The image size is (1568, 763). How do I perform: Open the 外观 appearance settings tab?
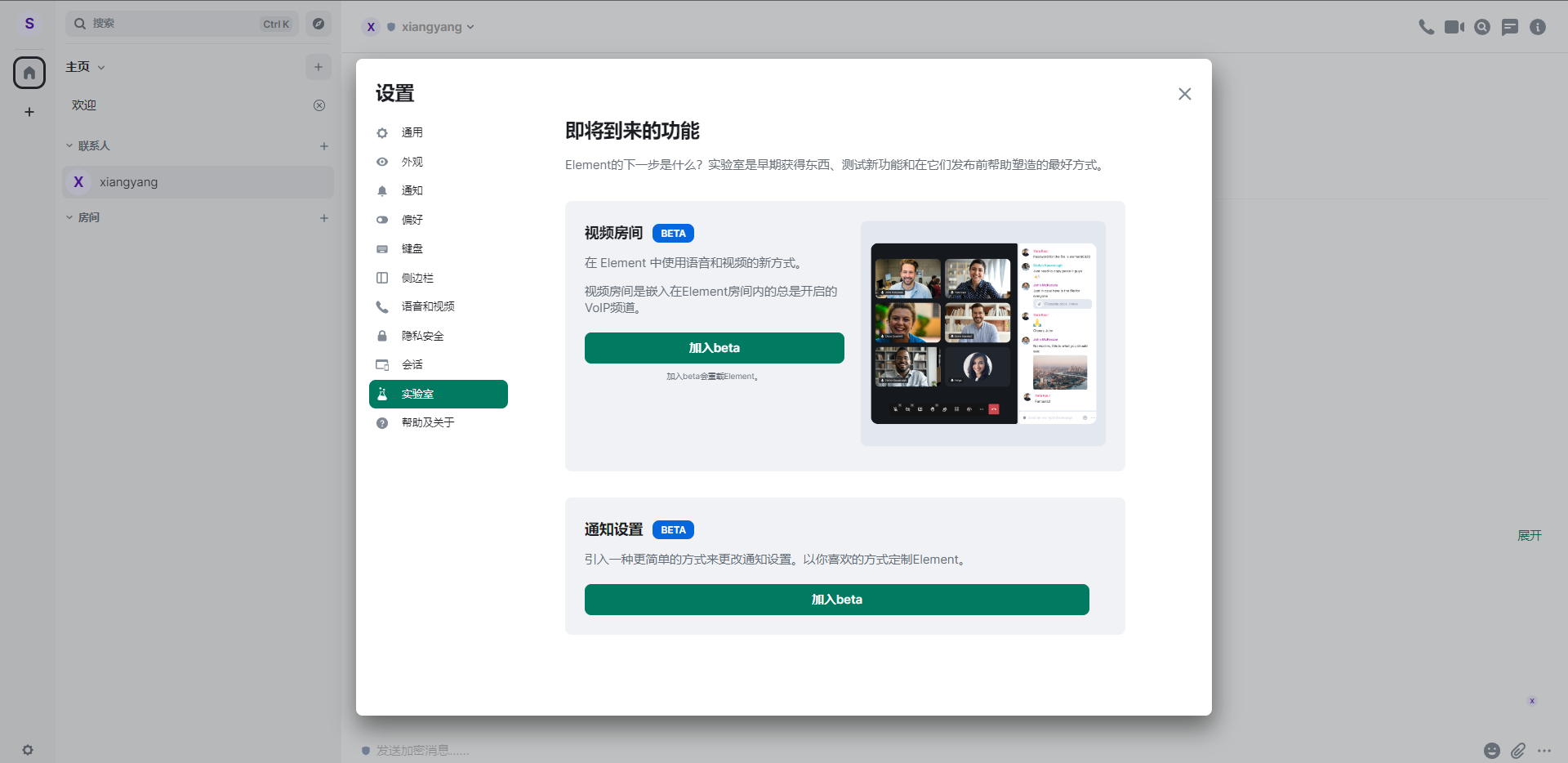[439, 162]
